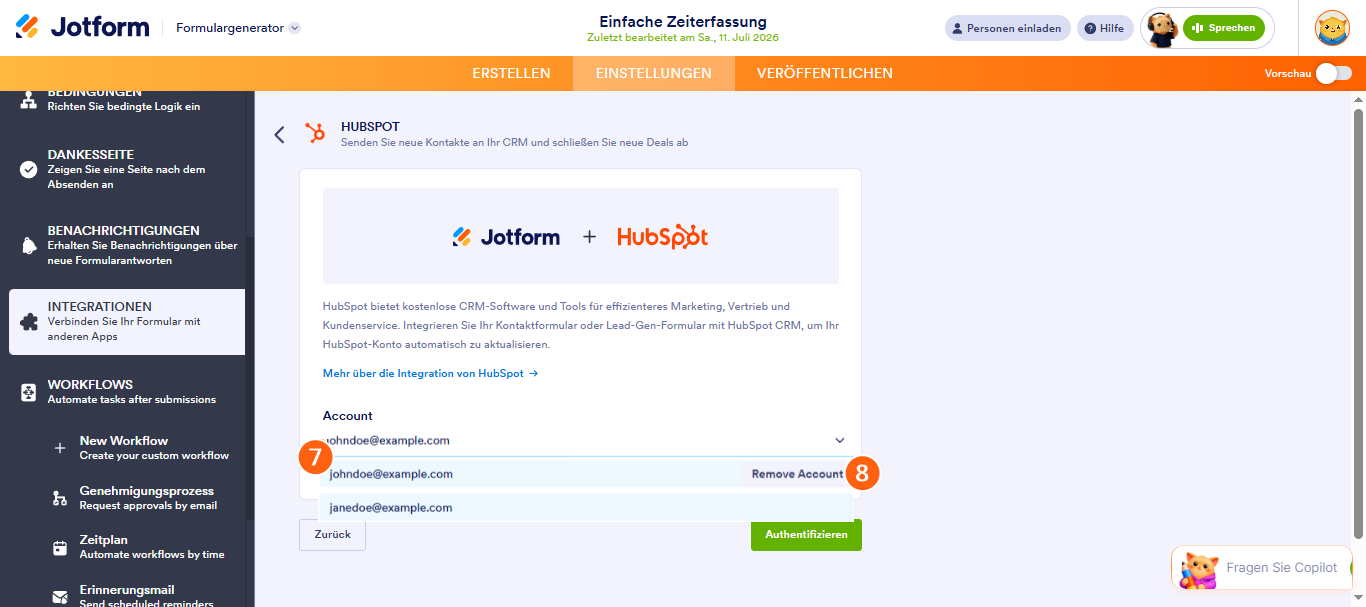Click Remove Account
Image resolution: width=1366 pixels, height=607 pixels.
797,474
